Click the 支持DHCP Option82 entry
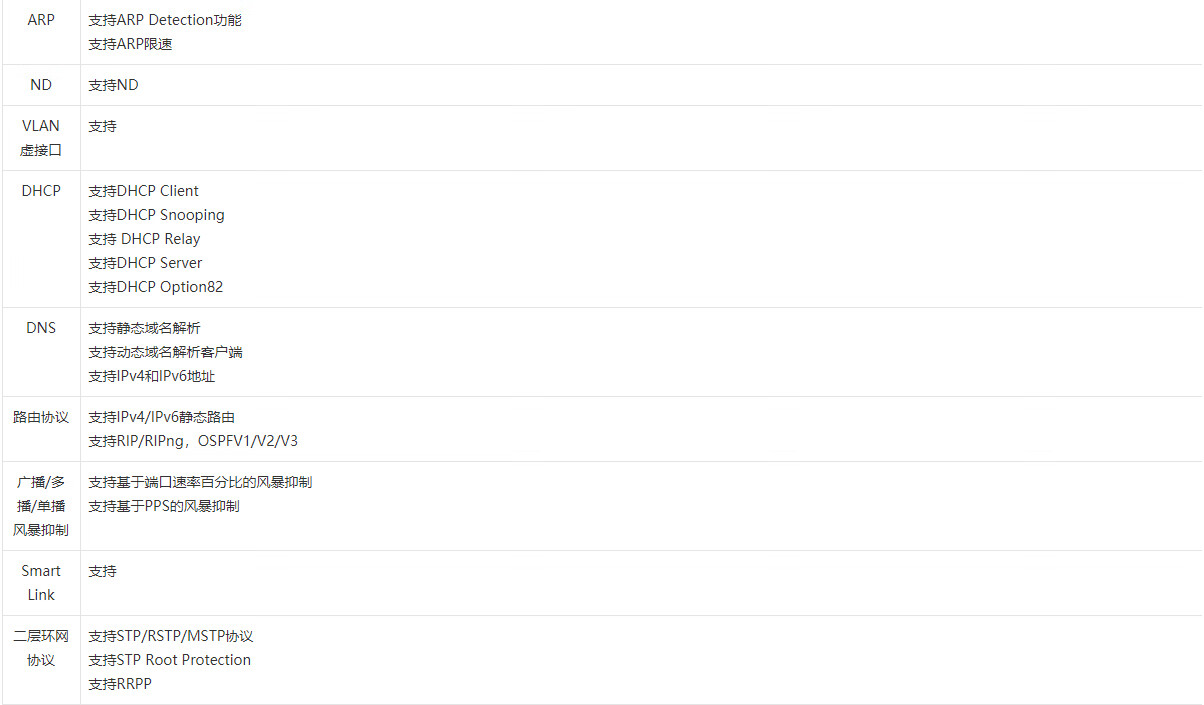Screen dimensions: 1204x705 [x=155, y=287]
